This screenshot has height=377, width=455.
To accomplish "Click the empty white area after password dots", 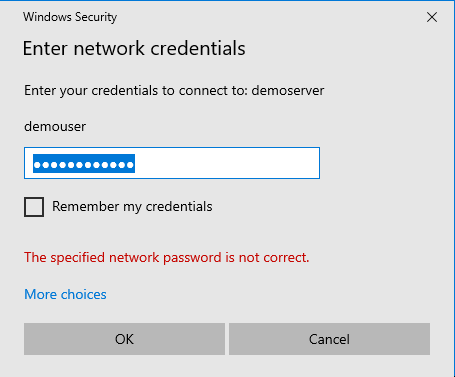I will 227,163.
